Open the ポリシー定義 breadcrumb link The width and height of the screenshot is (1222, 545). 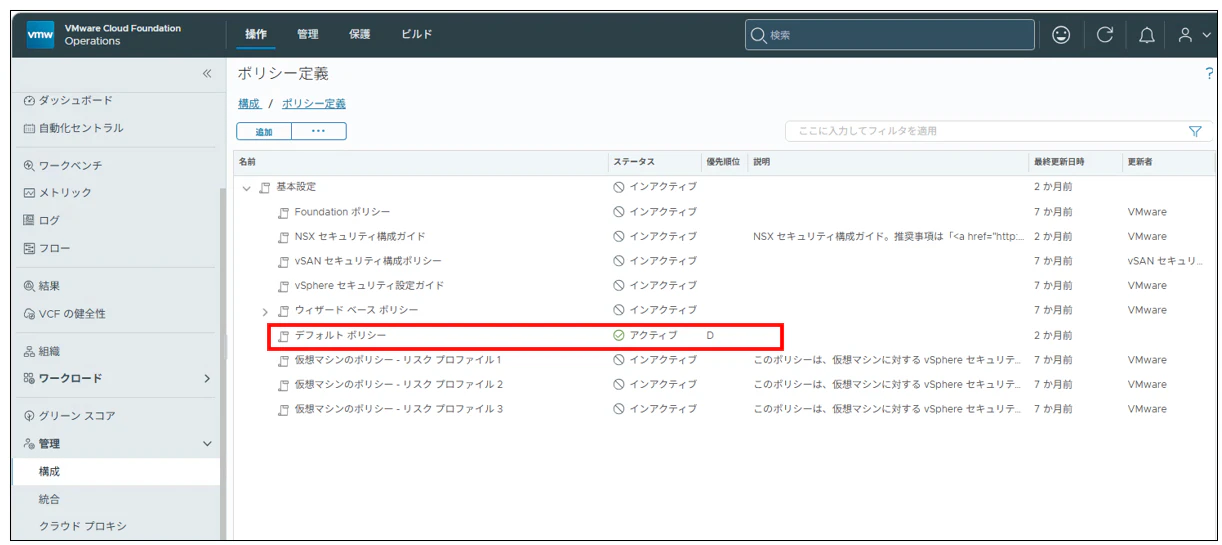(x=314, y=103)
